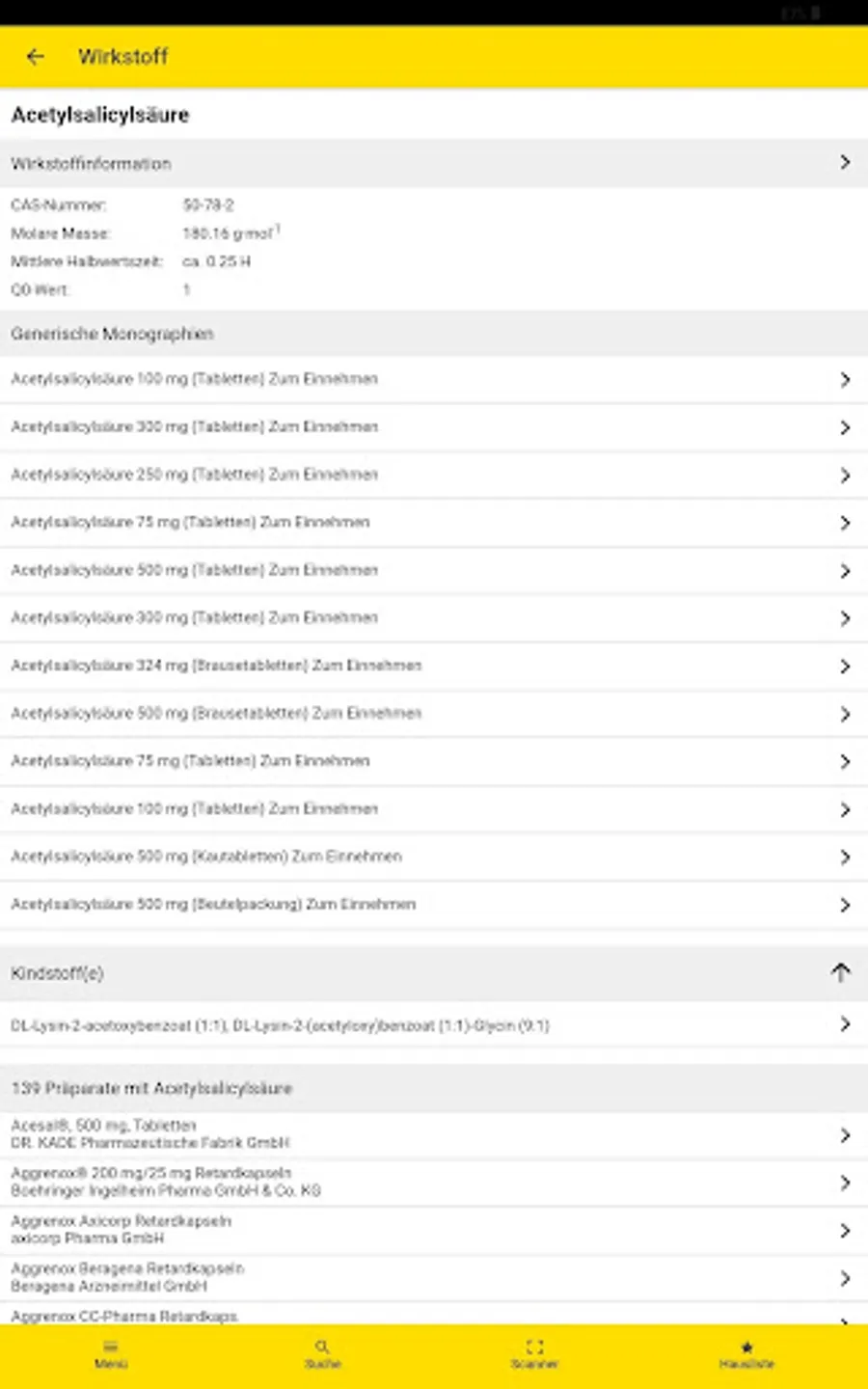
Task: Tap chevron beside Acetylsalicylsäure 250 mg Tabletten
Action: (845, 476)
